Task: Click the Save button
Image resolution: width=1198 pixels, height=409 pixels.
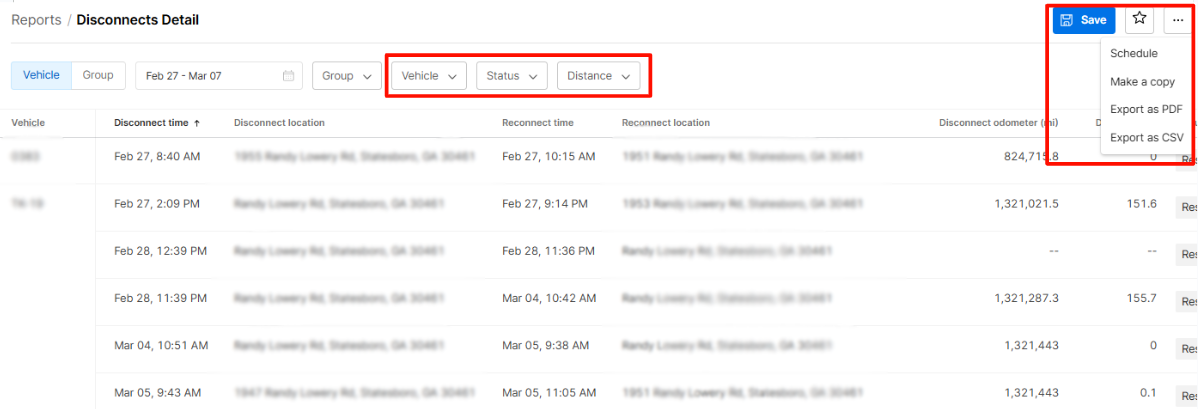Action: [x=1083, y=20]
